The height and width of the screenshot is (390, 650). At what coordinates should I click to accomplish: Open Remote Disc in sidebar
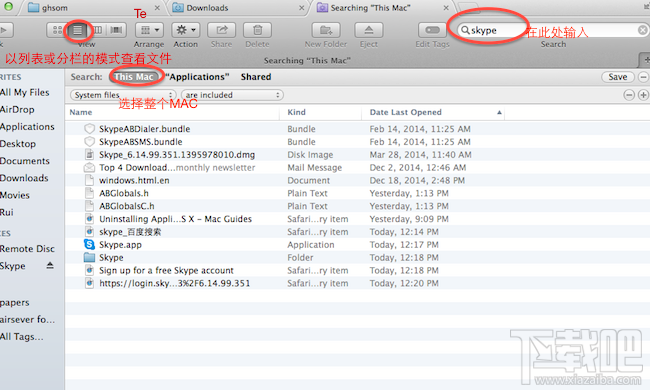[x=27, y=249]
